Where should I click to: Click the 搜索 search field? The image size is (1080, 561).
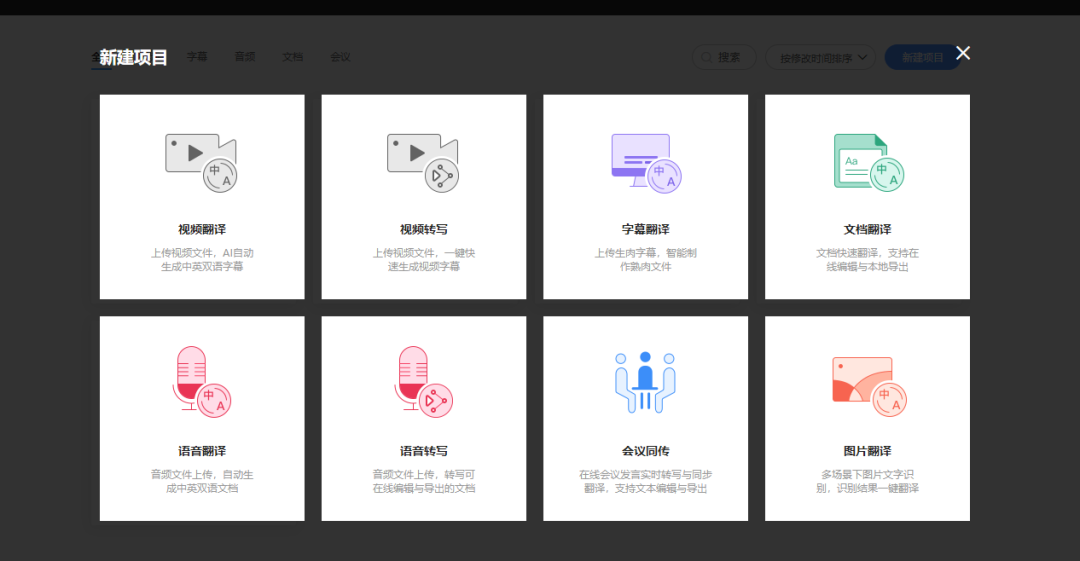point(724,57)
